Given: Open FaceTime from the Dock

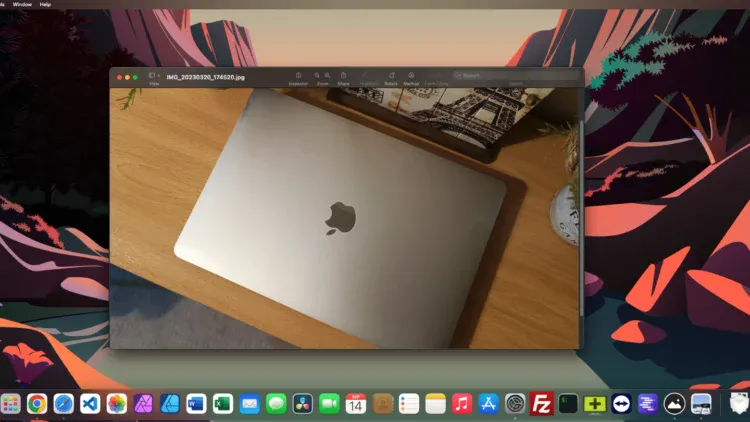Looking at the screenshot, I should 329,404.
